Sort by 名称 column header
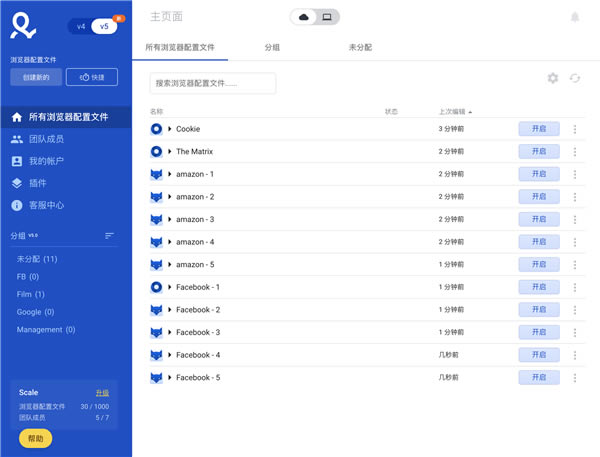 coord(157,112)
